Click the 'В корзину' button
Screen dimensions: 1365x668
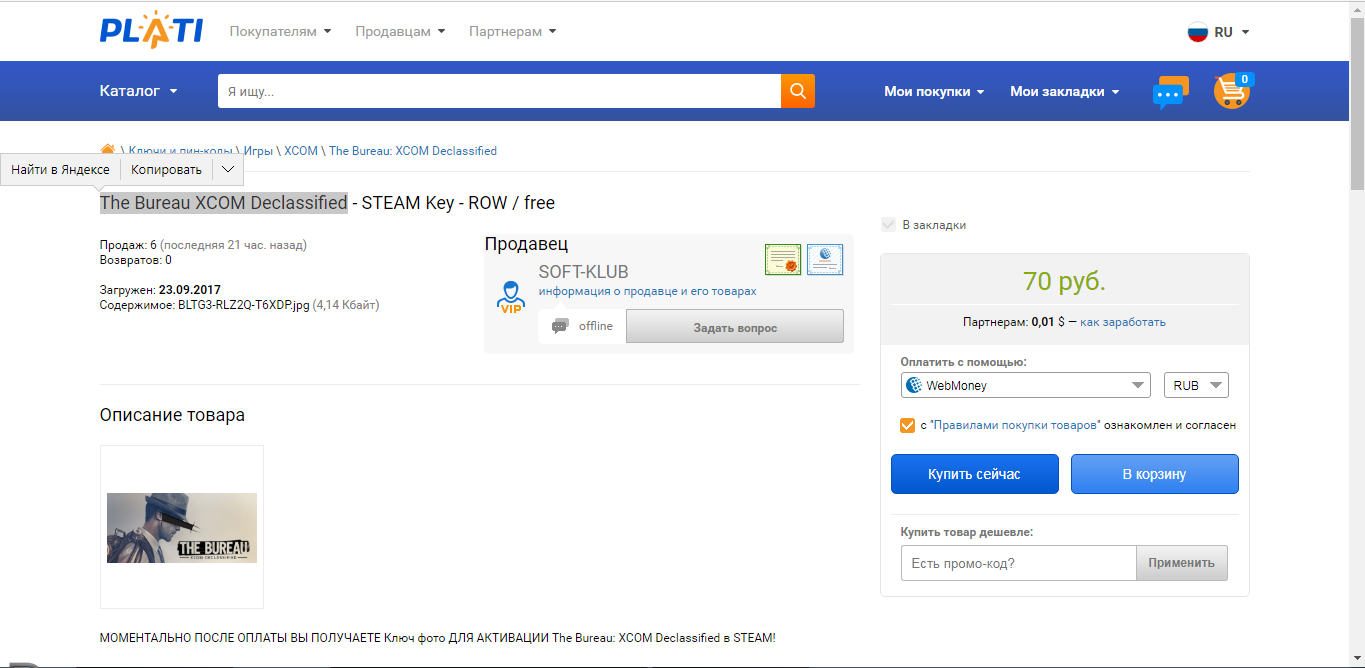click(1154, 474)
